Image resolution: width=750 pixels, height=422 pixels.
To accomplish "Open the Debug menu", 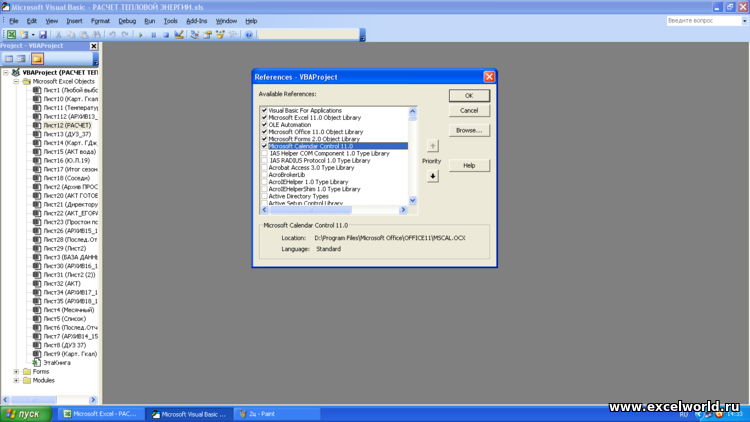I will [127, 21].
